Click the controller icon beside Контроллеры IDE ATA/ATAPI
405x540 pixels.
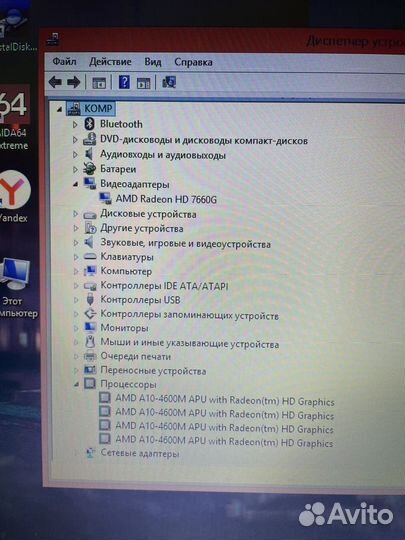tap(90, 286)
